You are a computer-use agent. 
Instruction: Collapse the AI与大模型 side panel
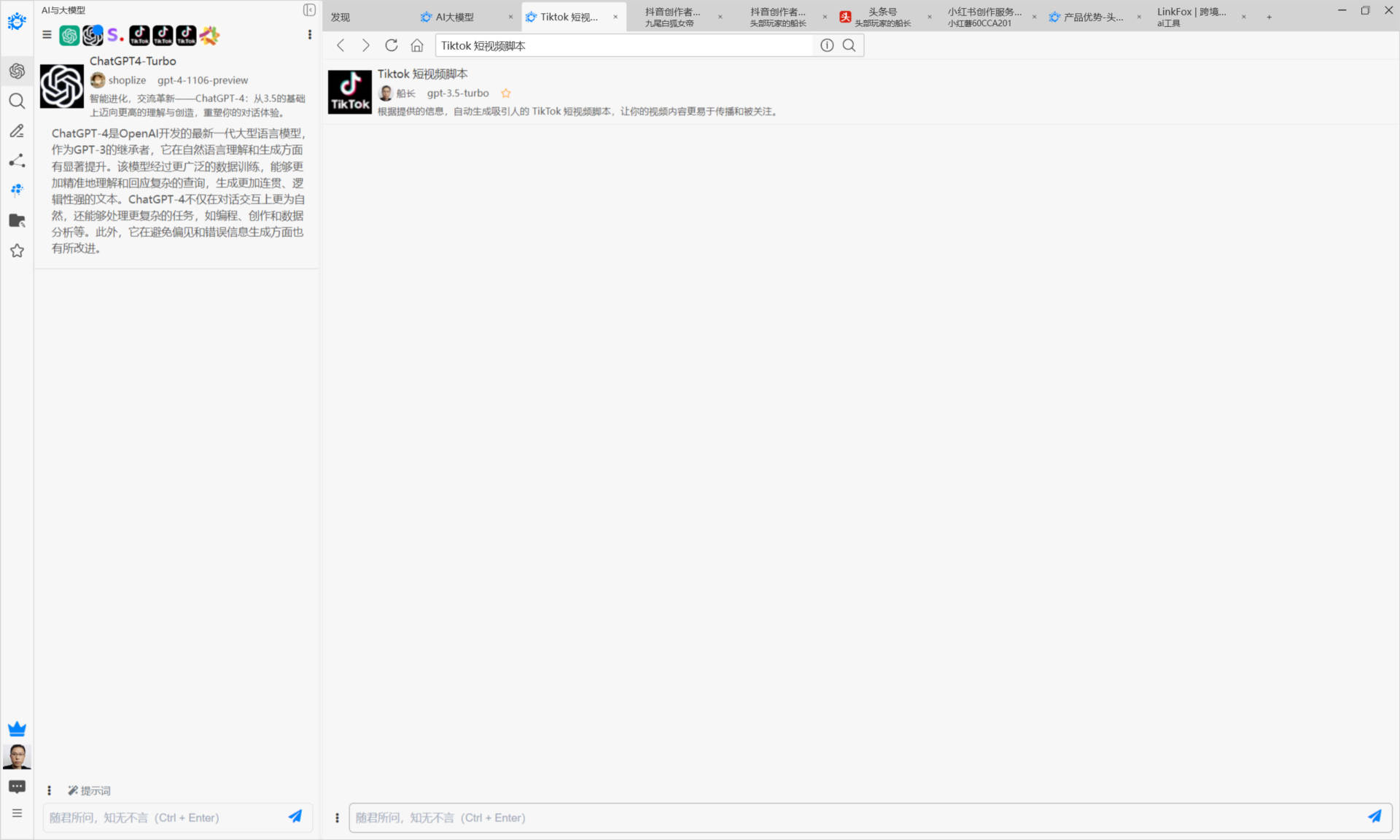click(309, 10)
